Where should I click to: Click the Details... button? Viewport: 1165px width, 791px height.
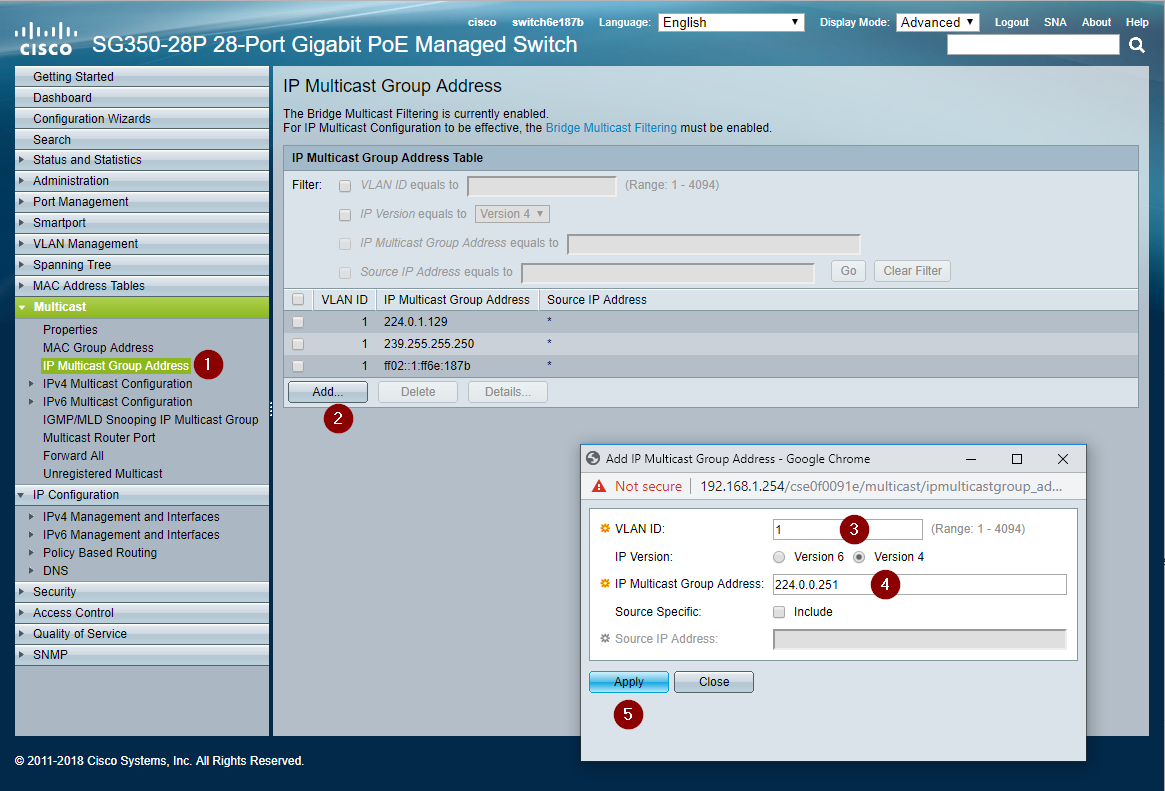point(507,392)
